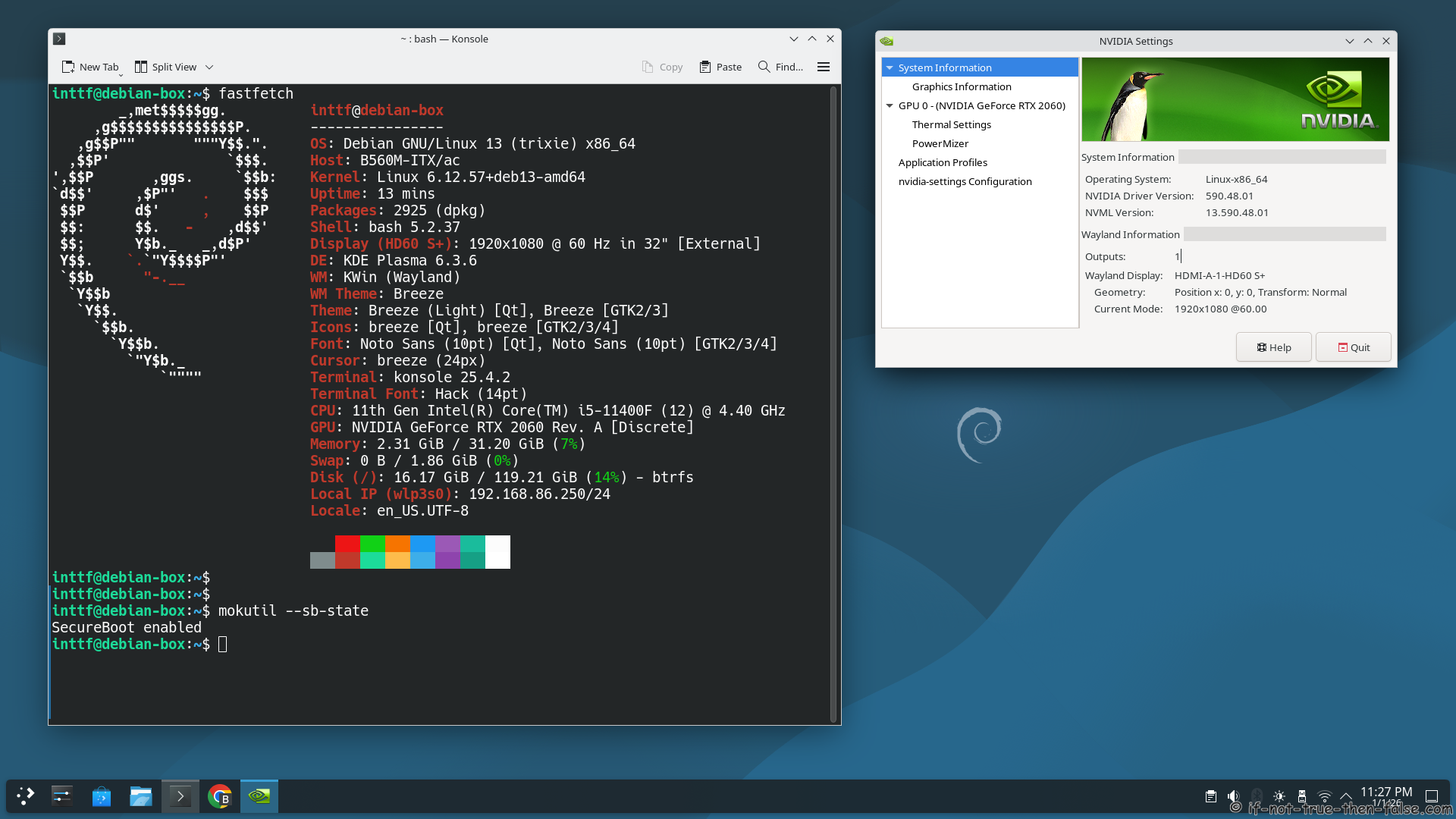Viewport: 1456px width, 819px height.
Task: Open PowerMizer in NVIDIA Settings
Action: tap(940, 143)
